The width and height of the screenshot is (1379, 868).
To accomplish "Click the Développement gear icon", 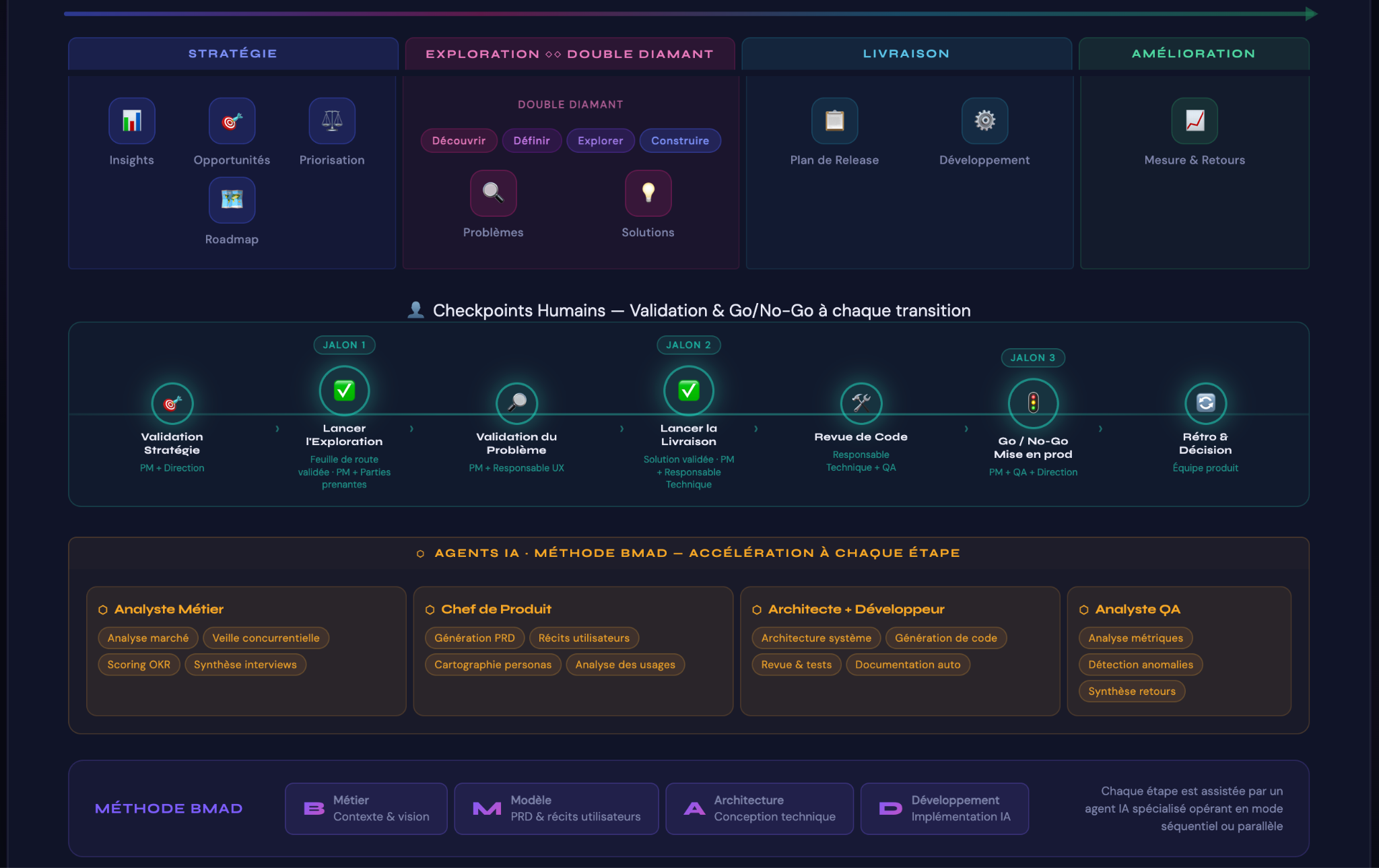I will 984,121.
